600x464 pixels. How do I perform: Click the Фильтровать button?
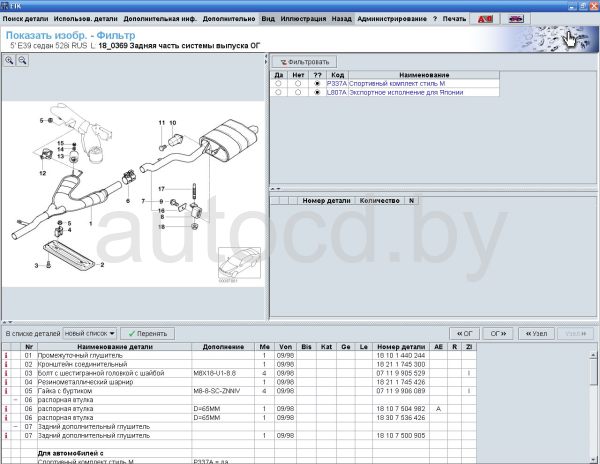point(305,62)
